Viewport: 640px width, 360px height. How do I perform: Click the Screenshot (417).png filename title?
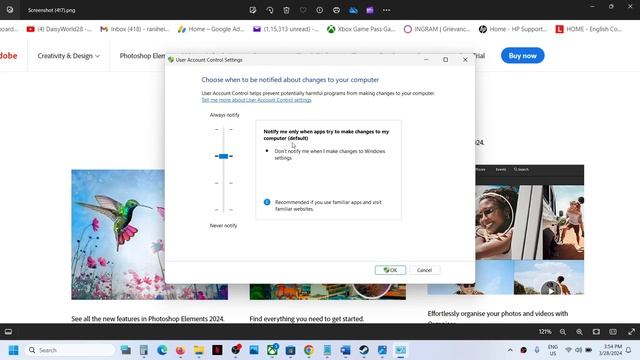click(51, 10)
